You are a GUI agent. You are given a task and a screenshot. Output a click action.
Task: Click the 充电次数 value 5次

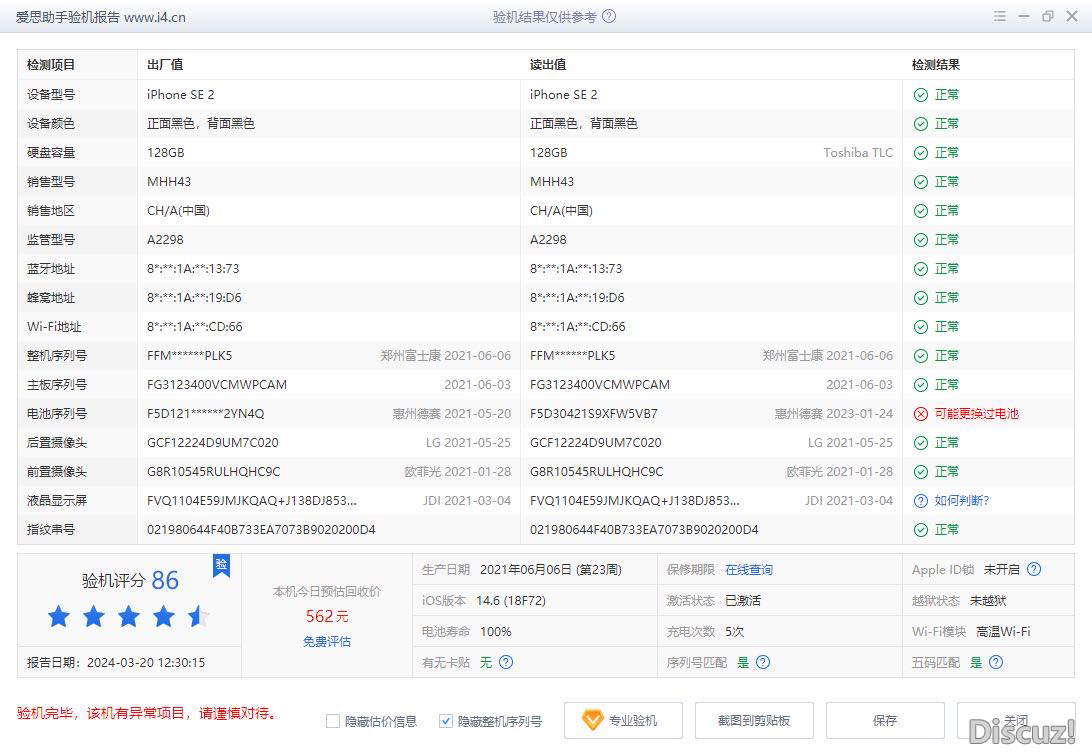[x=735, y=631]
